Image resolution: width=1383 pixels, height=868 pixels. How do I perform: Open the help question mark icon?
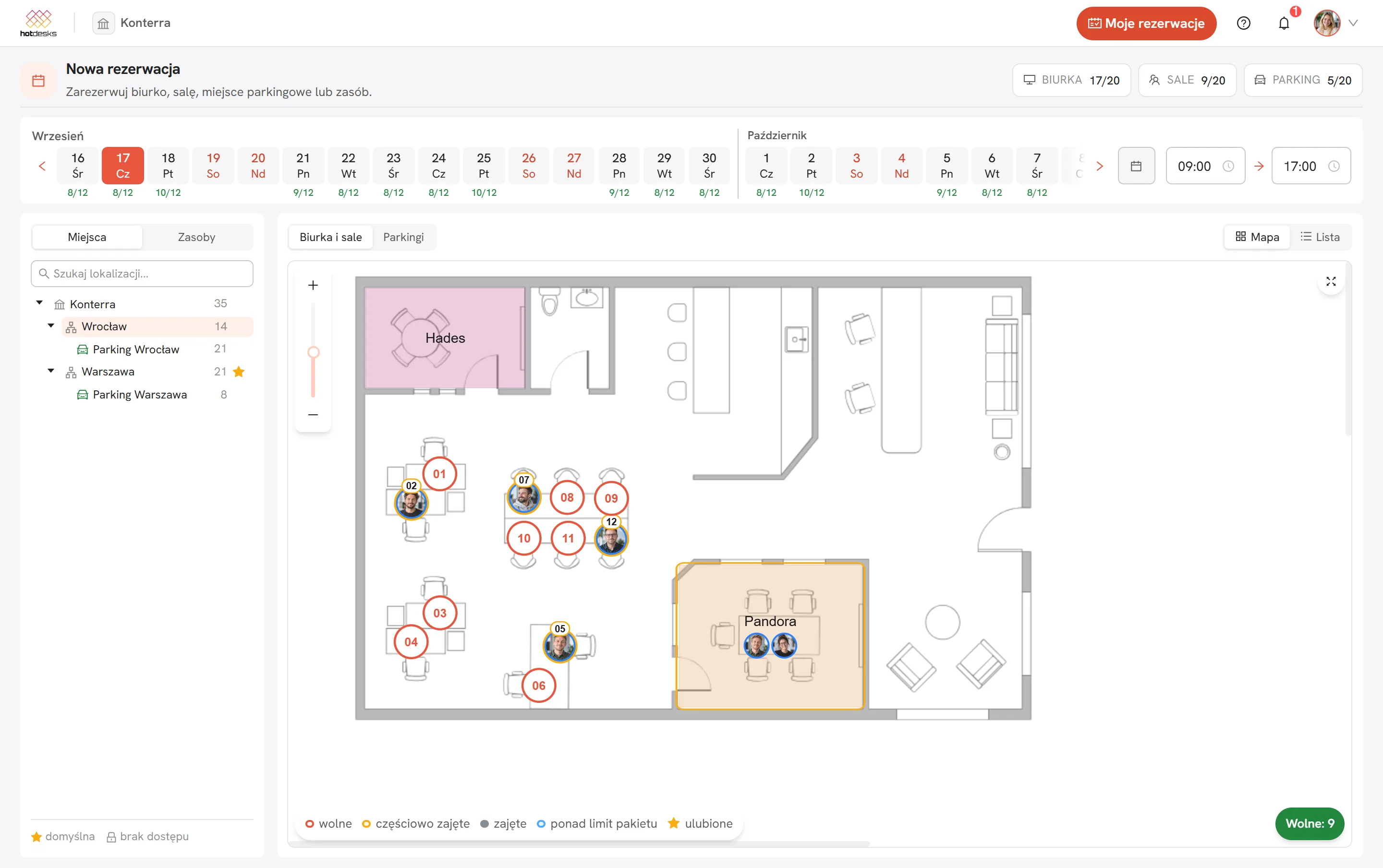click(1243, 24)
